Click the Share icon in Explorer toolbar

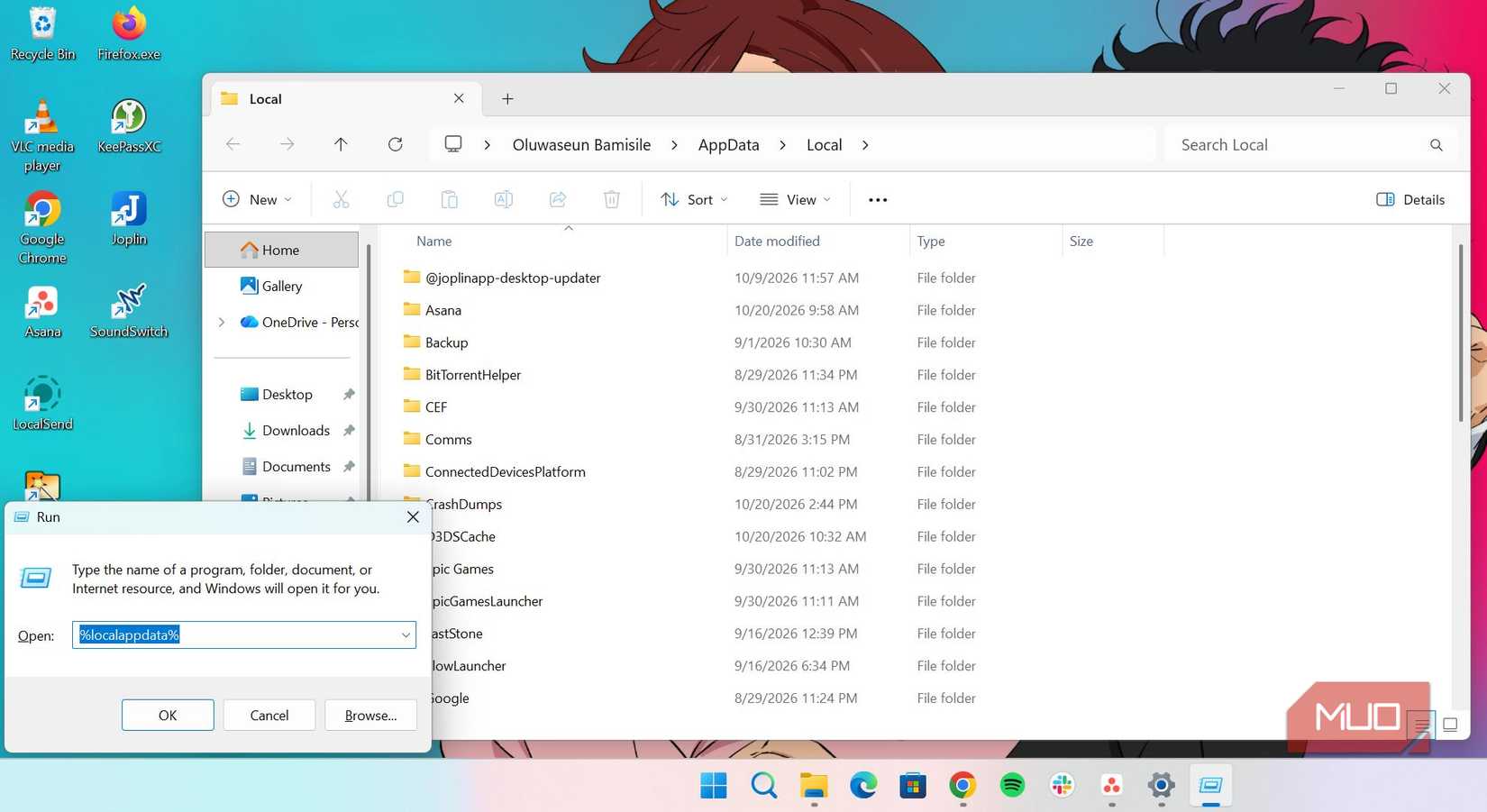[557, 199]
